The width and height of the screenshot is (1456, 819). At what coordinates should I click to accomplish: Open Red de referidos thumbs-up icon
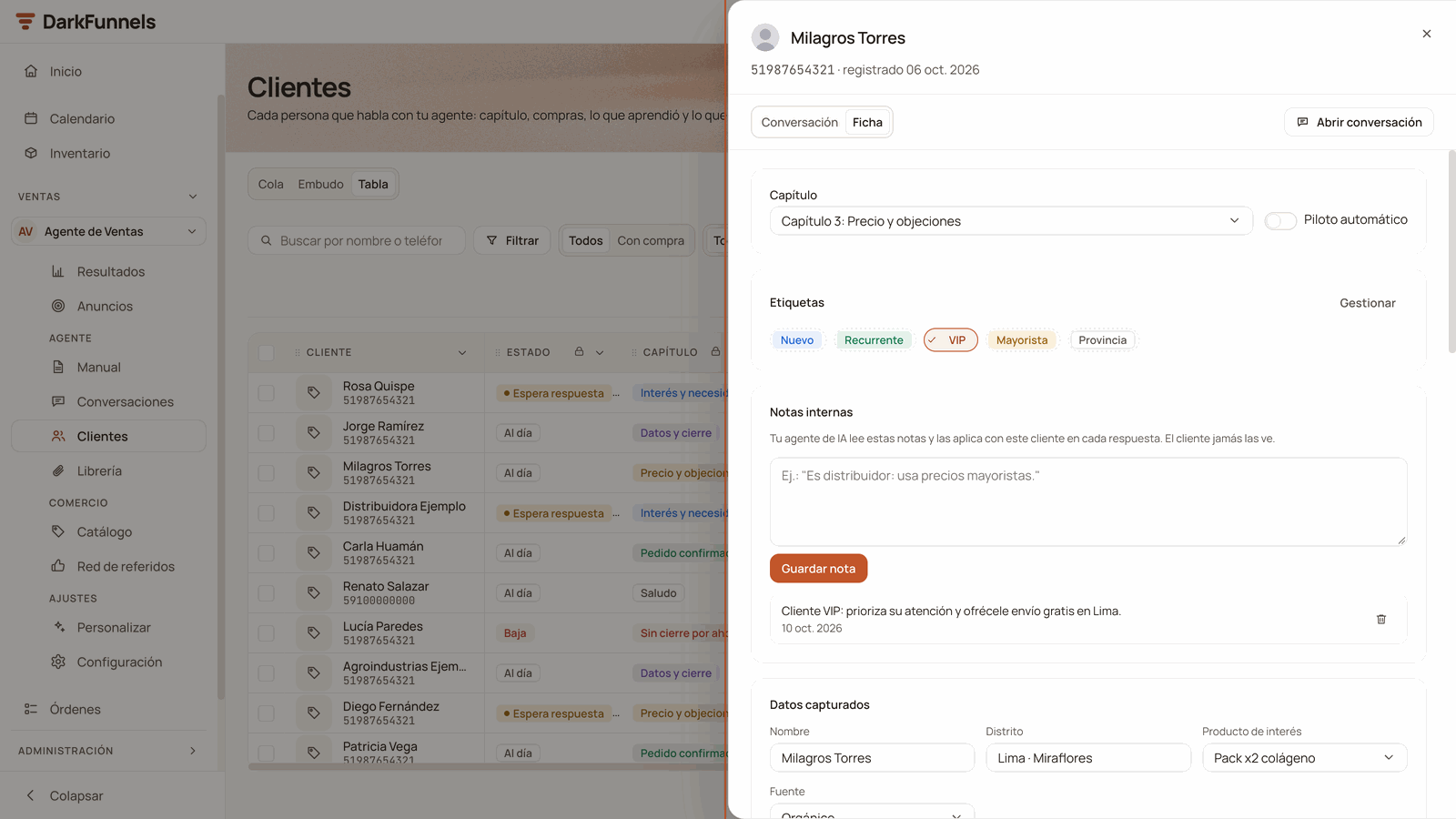pos(58,566)
